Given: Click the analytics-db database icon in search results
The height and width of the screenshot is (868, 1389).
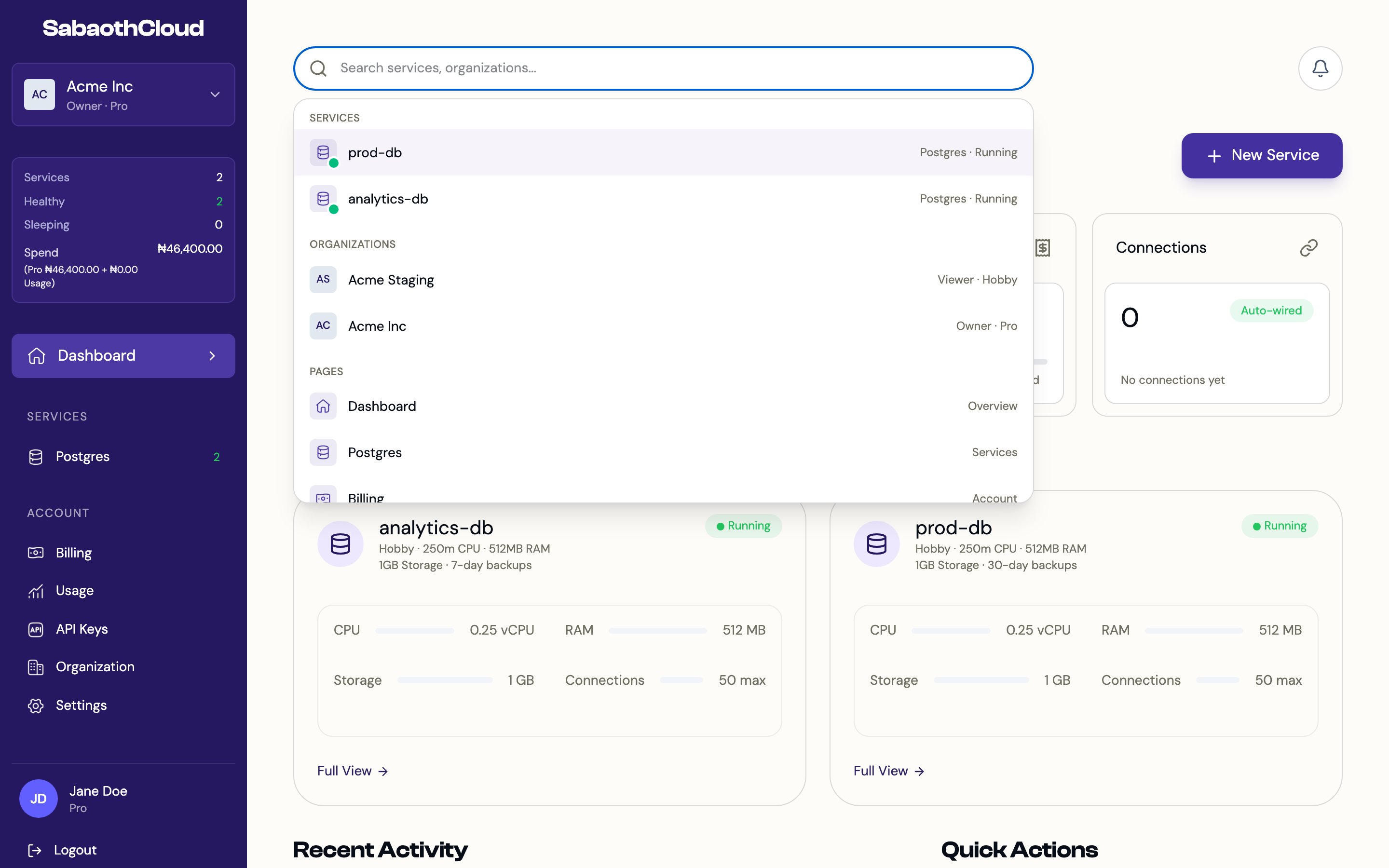Looking at the screenshot, I should [323, 199].
